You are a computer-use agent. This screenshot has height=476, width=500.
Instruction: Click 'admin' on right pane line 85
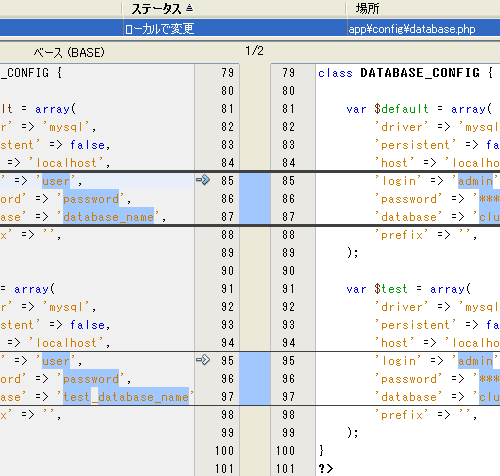point(475,181)
